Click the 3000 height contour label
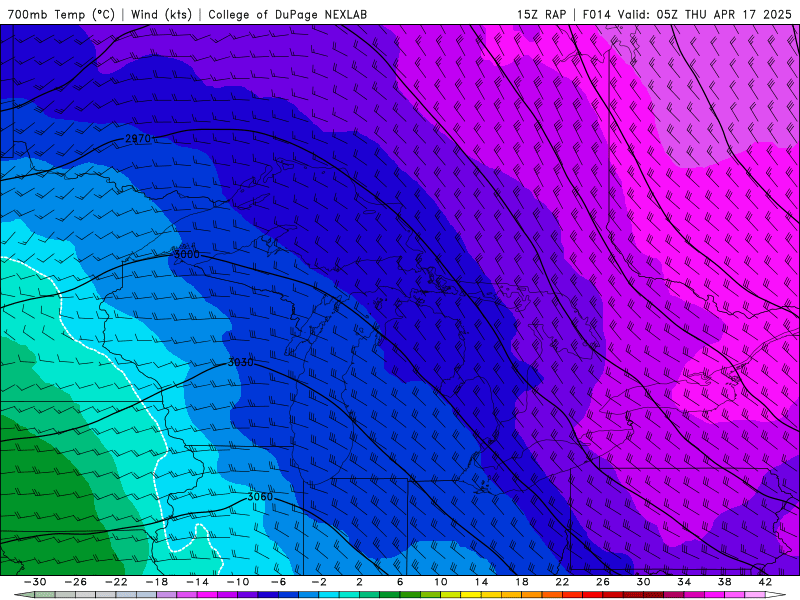The image size is (800, 600). [187, 254]
